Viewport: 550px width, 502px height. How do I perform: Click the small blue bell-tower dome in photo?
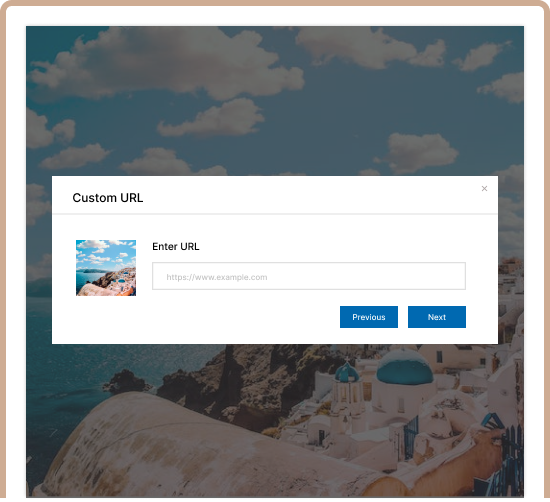tap(347, 373)
